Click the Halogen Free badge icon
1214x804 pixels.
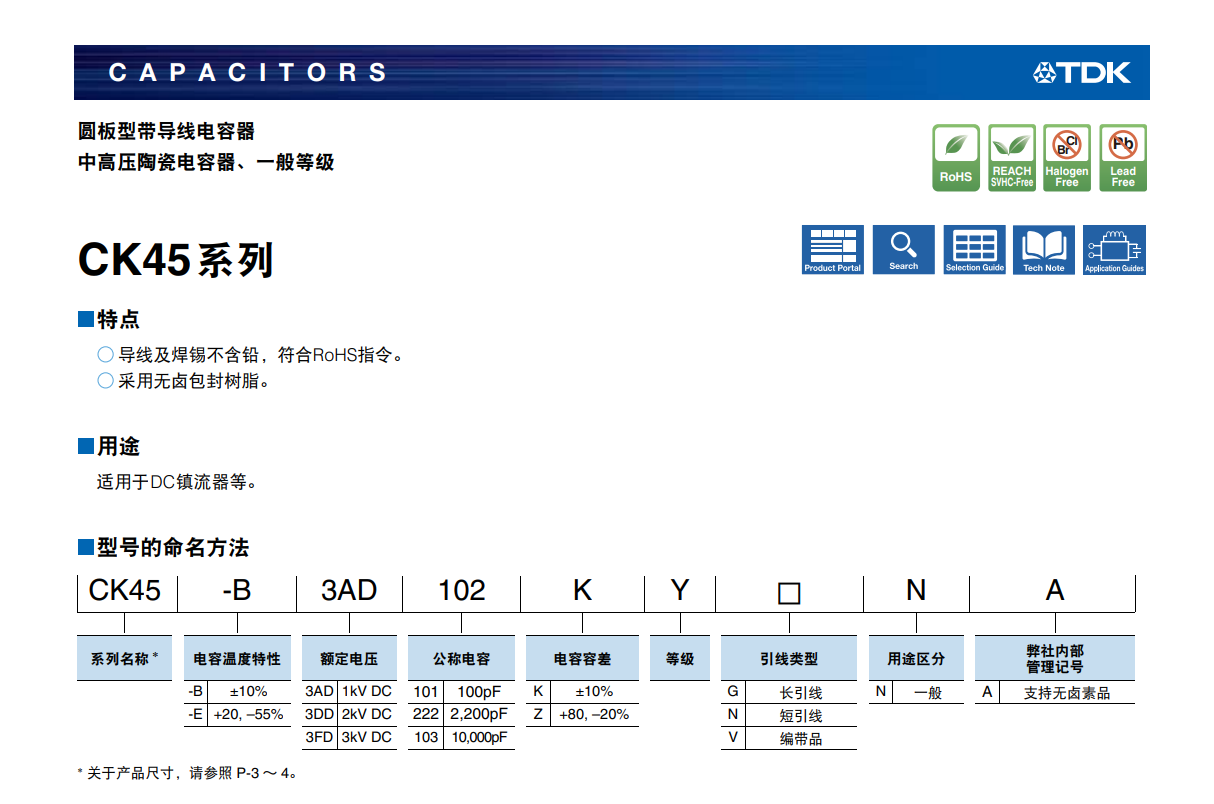(x=1067, y=157)
